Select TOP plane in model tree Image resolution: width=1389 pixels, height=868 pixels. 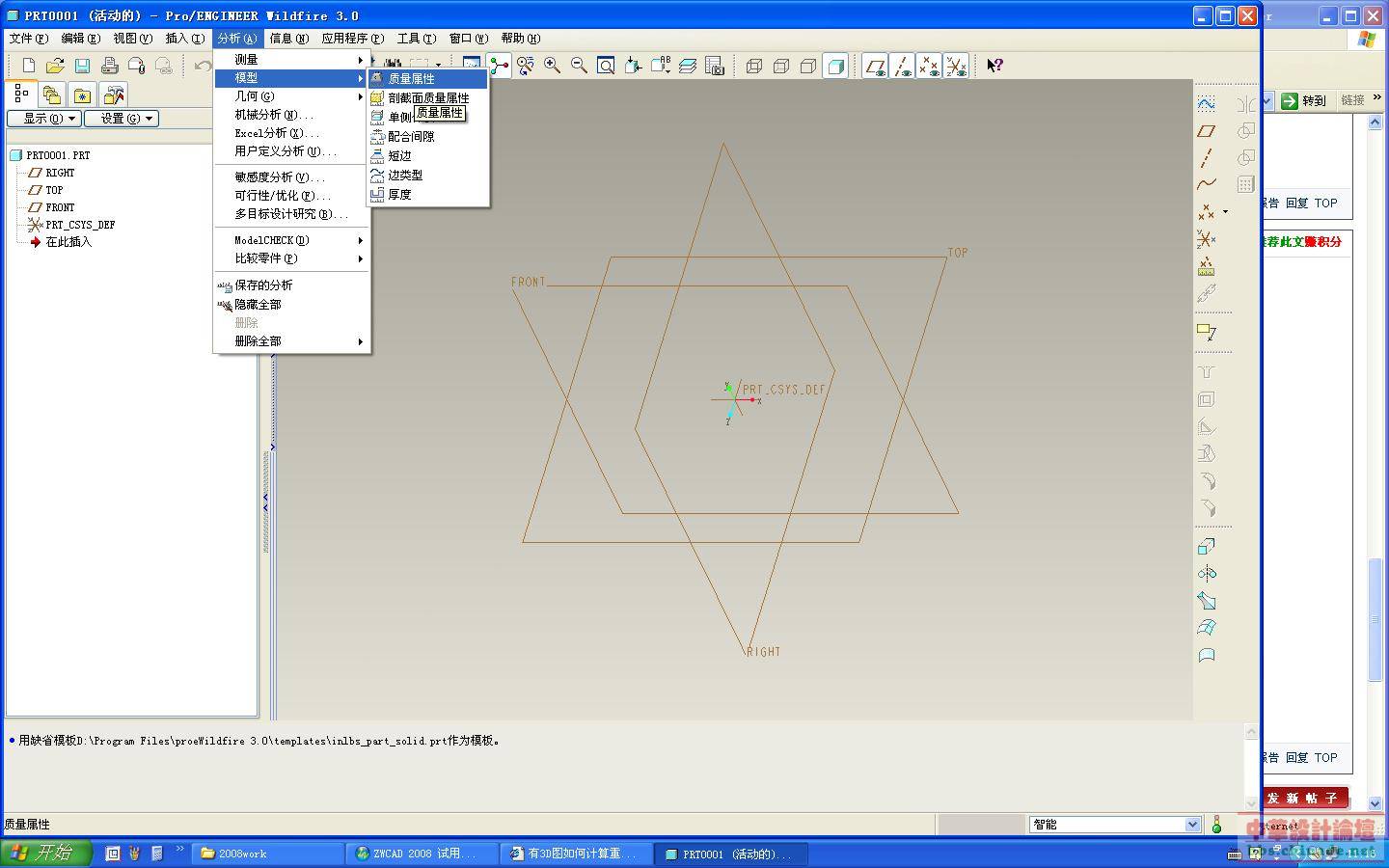click(x=54, y=190)
